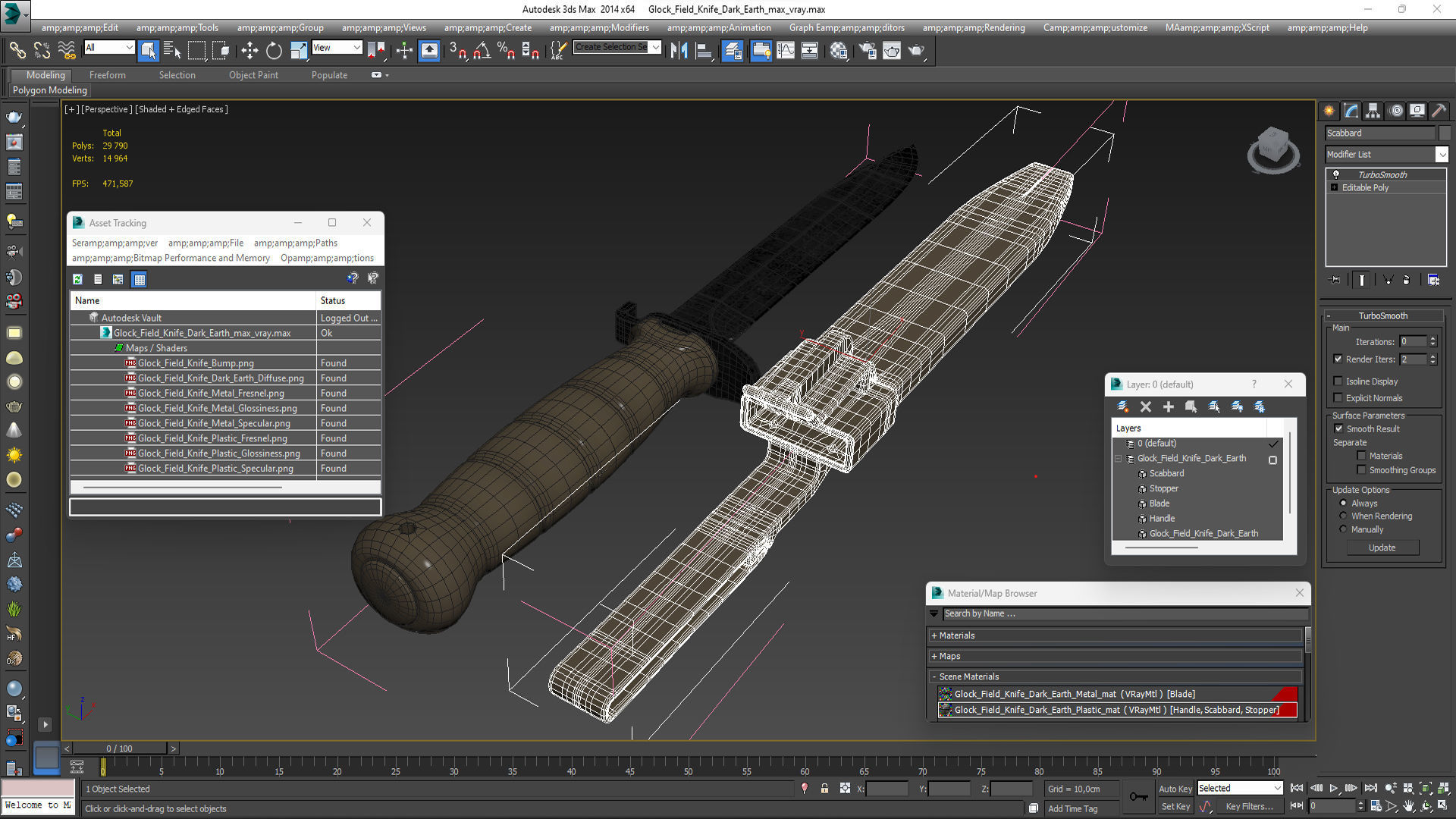Select When Rendering update radio button
The image size is (1456, 819).
click(x=1344, y=516)
